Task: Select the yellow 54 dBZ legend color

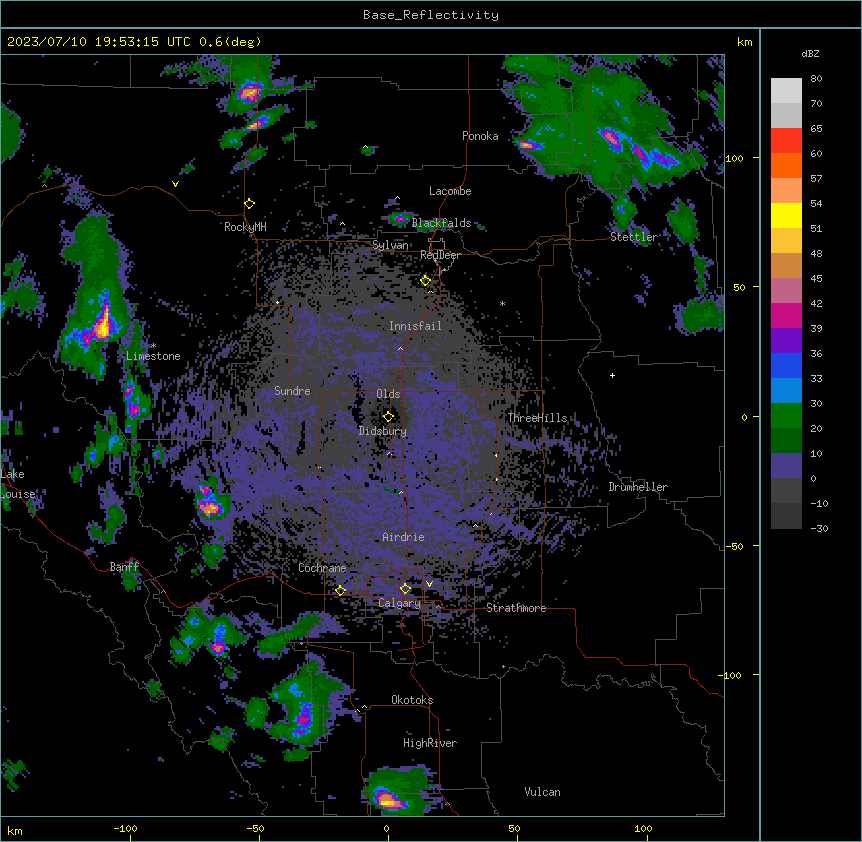Action: click(786, 215)
